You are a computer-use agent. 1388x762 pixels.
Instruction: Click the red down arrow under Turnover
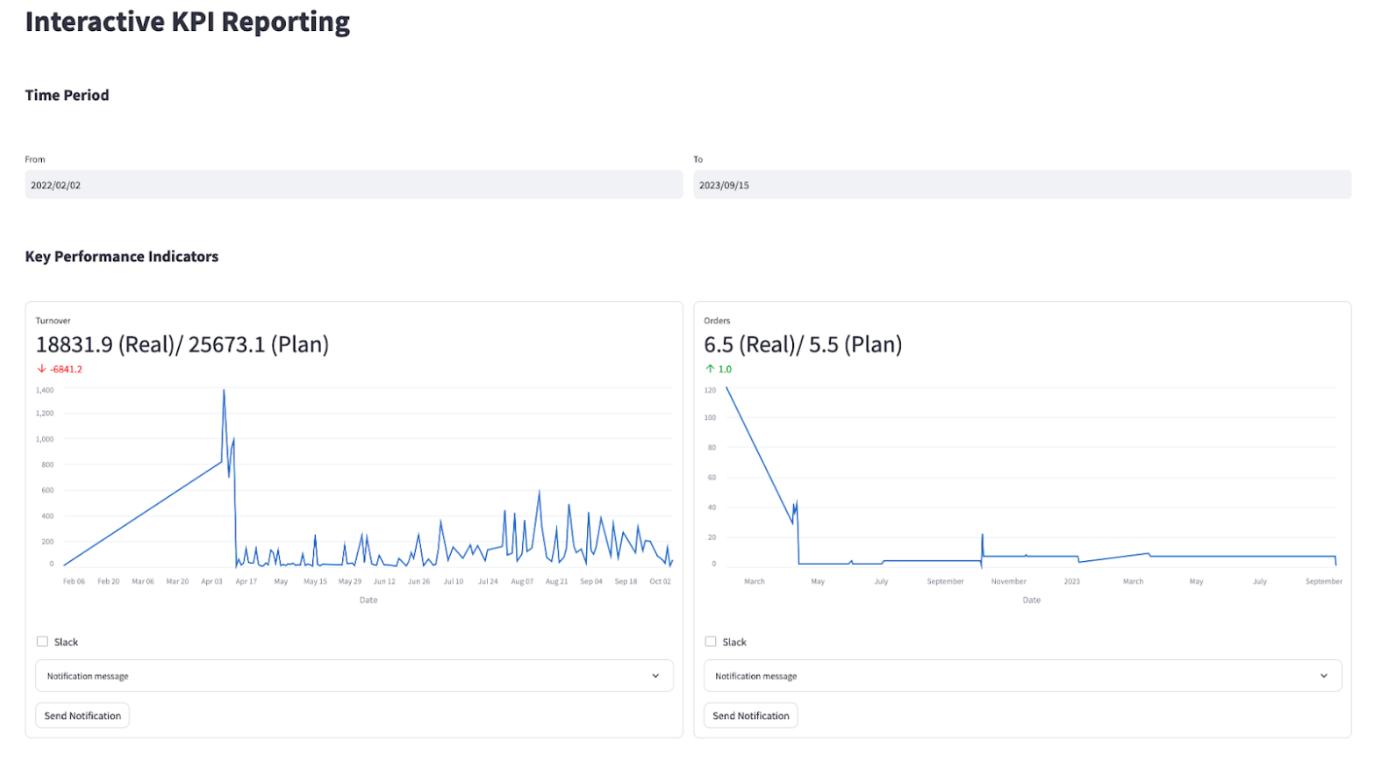point(40,369)
